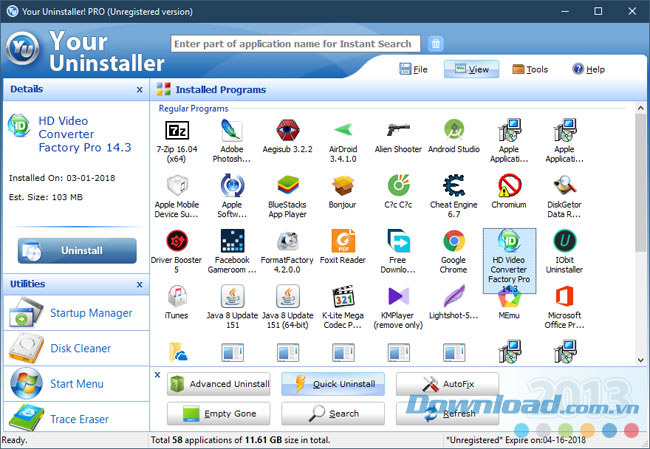Select the FormatFactory 4.2.0.0 icon
650x449 pixels.
tap(288, 241)
